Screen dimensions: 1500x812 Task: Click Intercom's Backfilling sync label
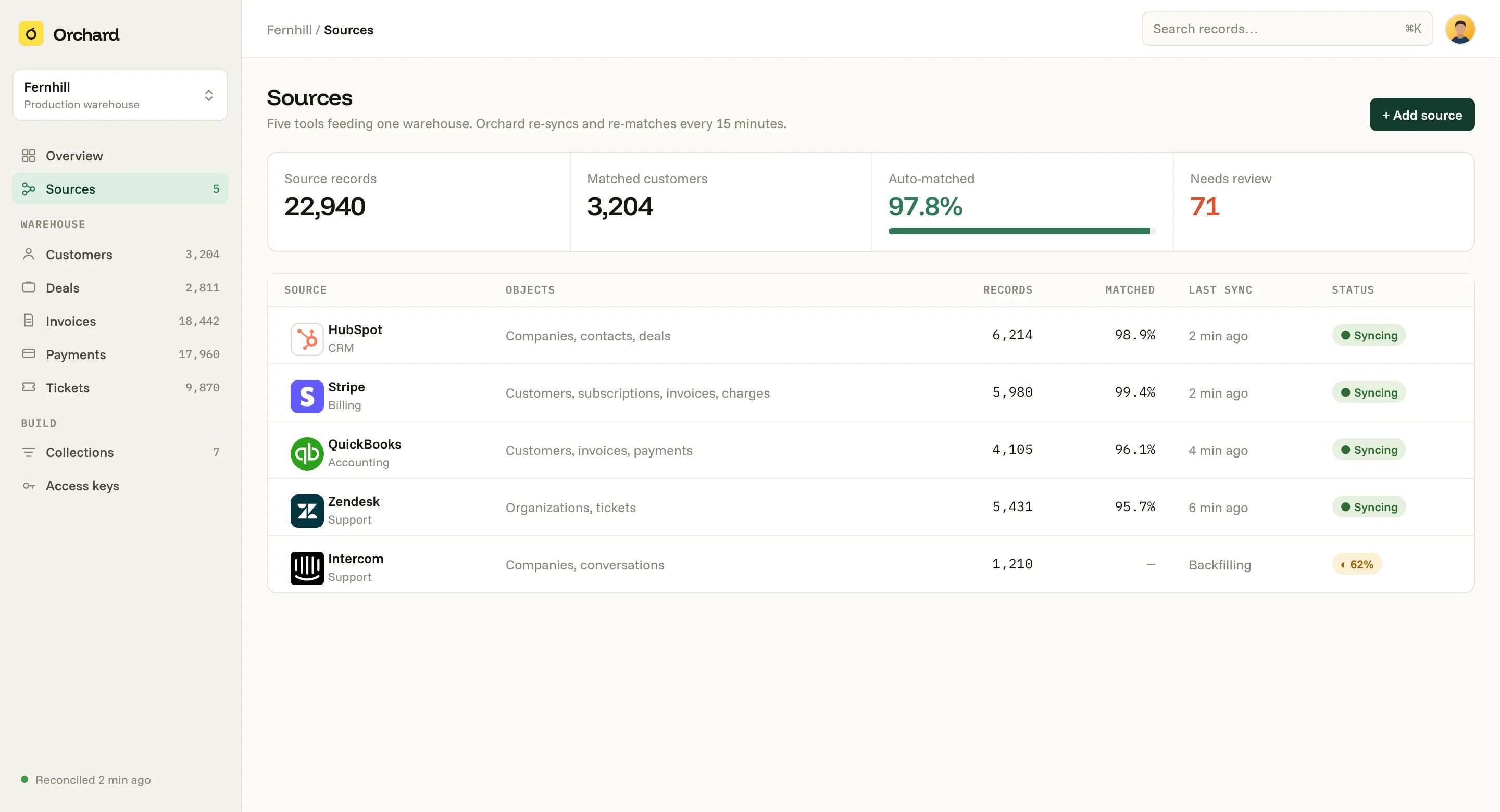[1219, 565]
